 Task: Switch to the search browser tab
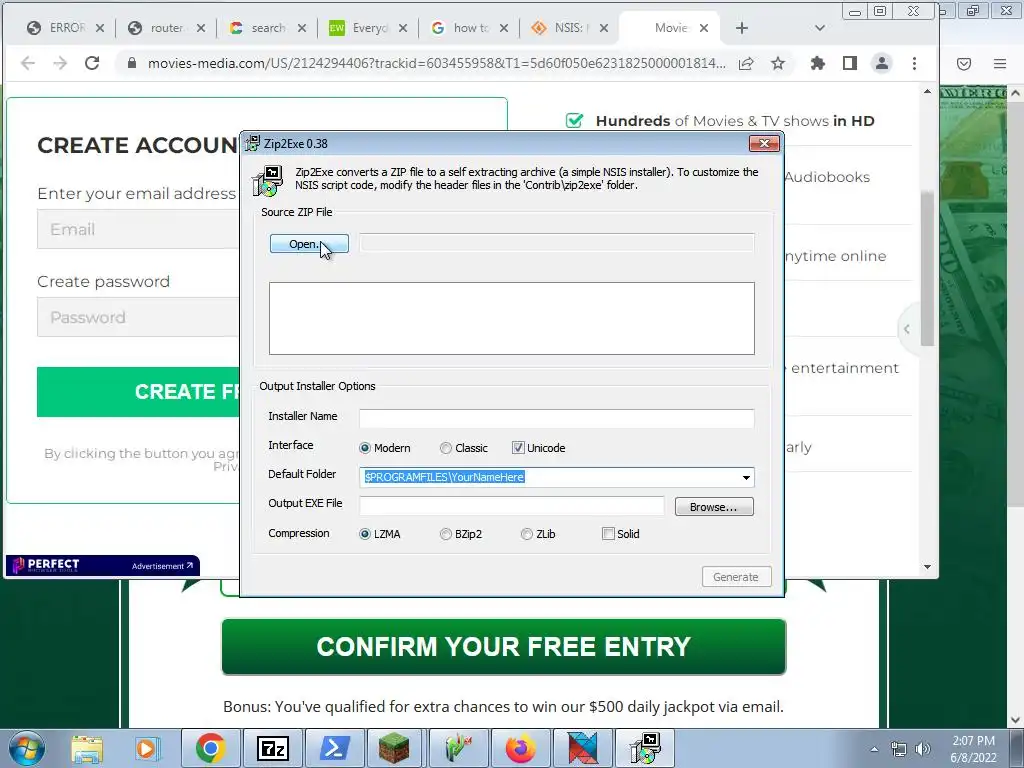tap(268, 28)
